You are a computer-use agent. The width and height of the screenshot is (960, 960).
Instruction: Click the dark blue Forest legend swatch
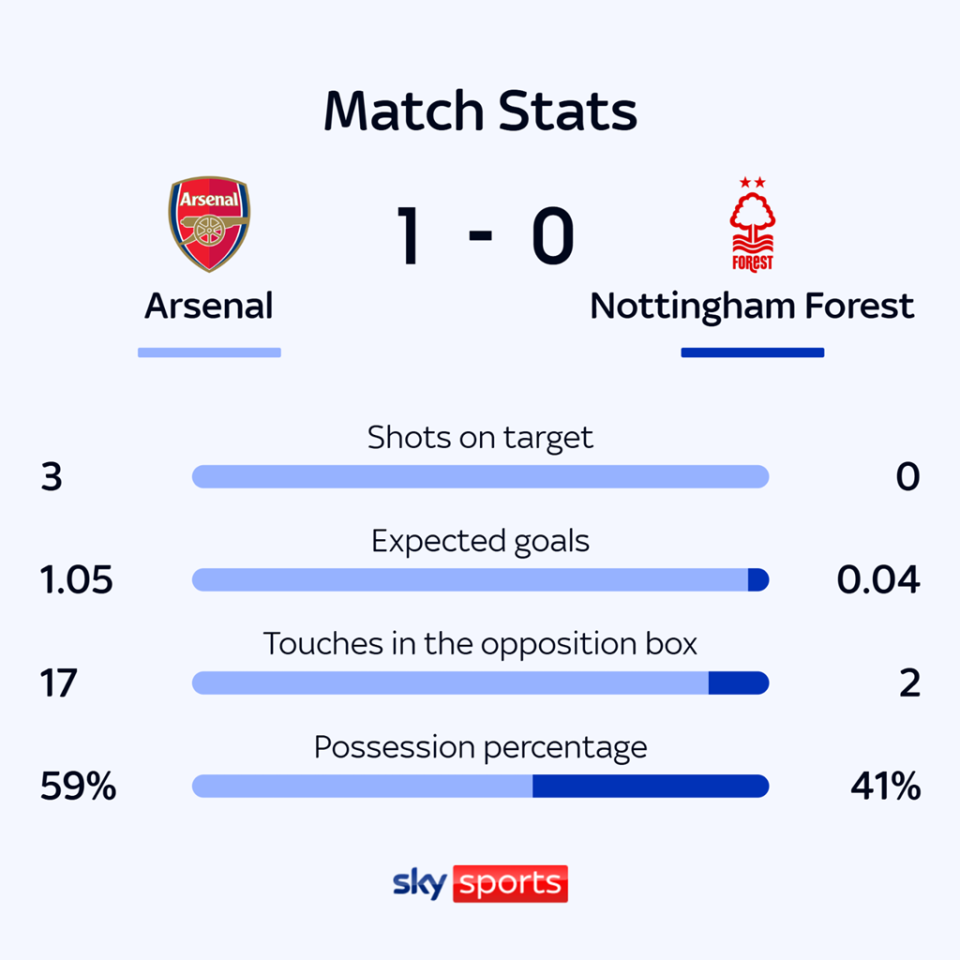pyautogui.click(x=752, y=352)
